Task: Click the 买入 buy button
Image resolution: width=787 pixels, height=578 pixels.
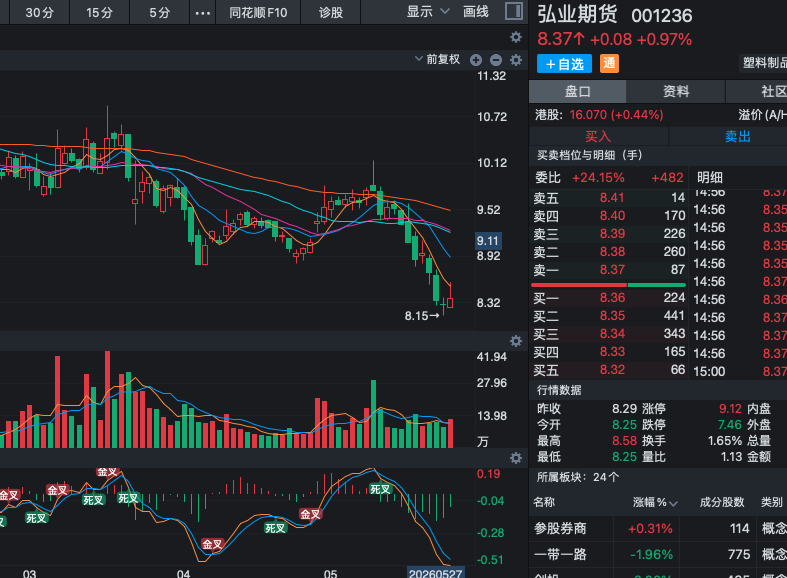Action: click(x=598, y=136)
